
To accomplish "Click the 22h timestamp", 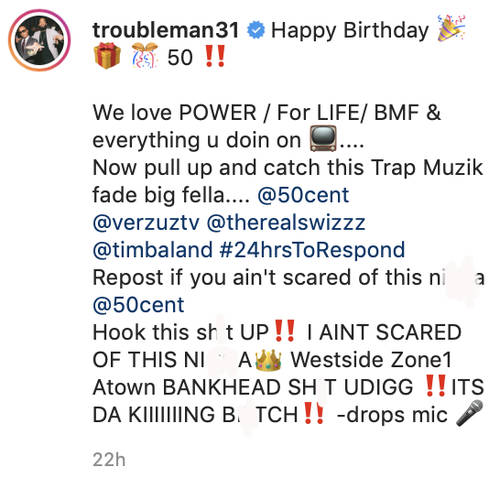I will [x=109, y=460].
